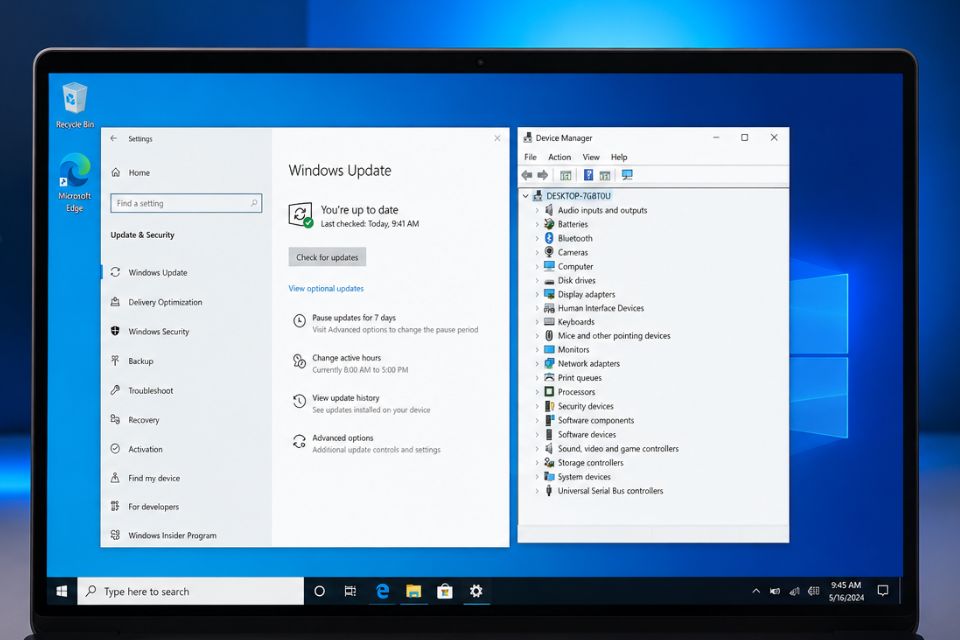Expand the Display adapters category
Image resolution: width=960 pixels, height=640 pixels.
click(x=537, y=295)
